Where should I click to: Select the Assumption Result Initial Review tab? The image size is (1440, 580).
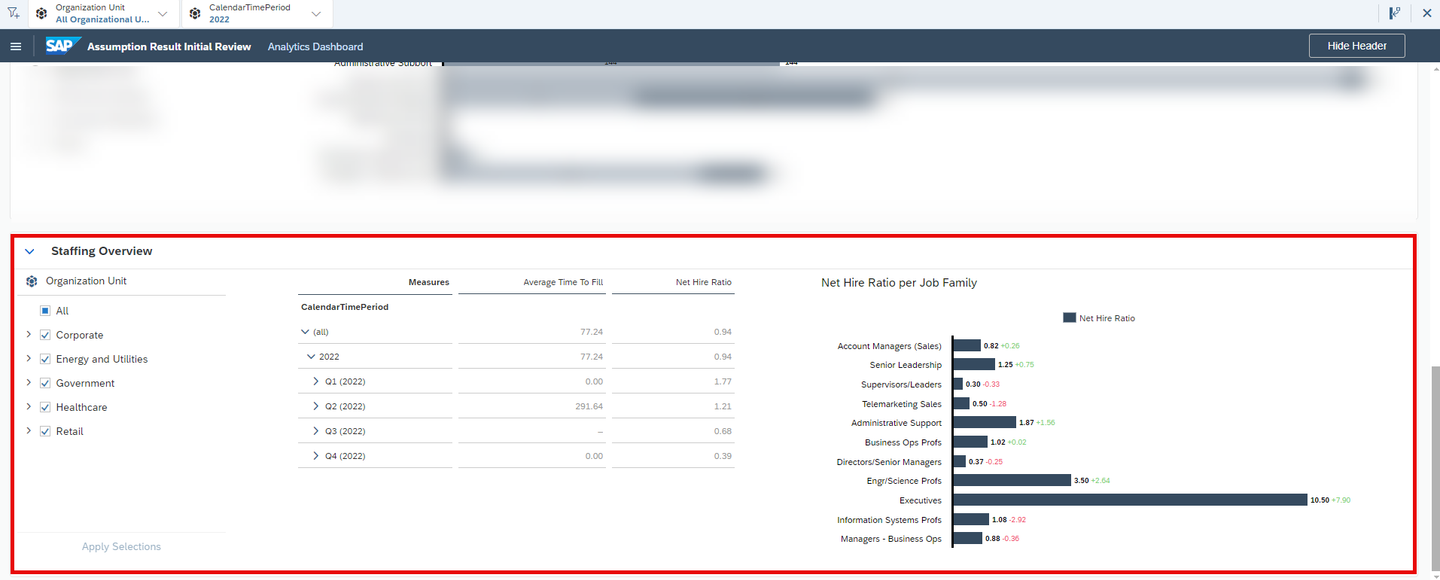point(169,47)
